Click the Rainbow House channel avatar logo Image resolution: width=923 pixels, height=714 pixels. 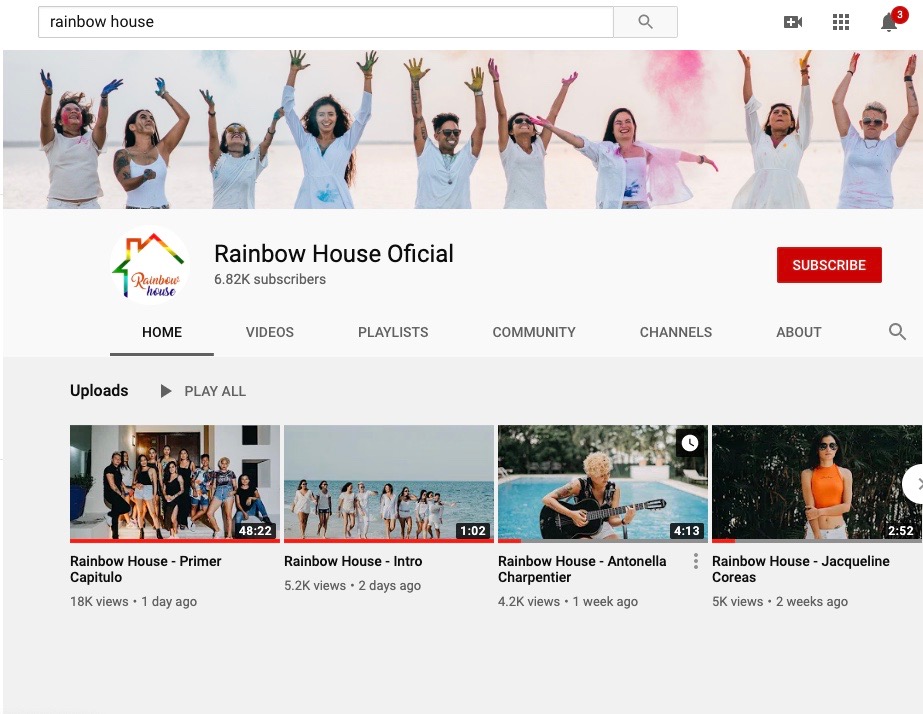pos(150,266)
